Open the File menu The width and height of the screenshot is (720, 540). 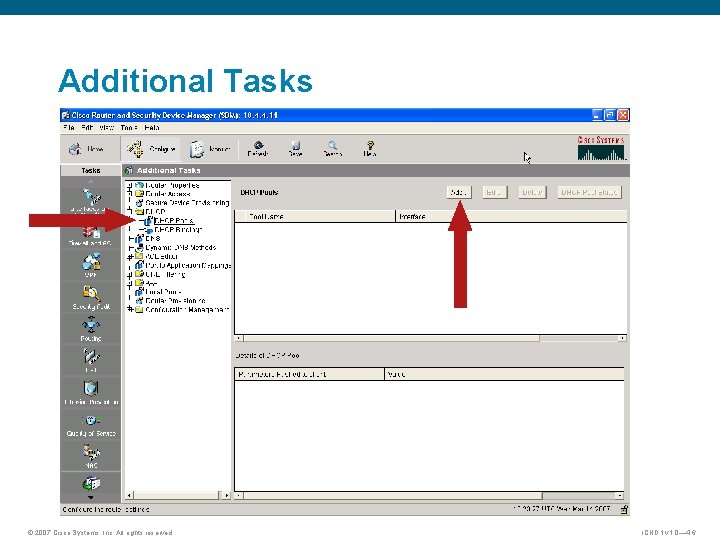click(69, 128)
